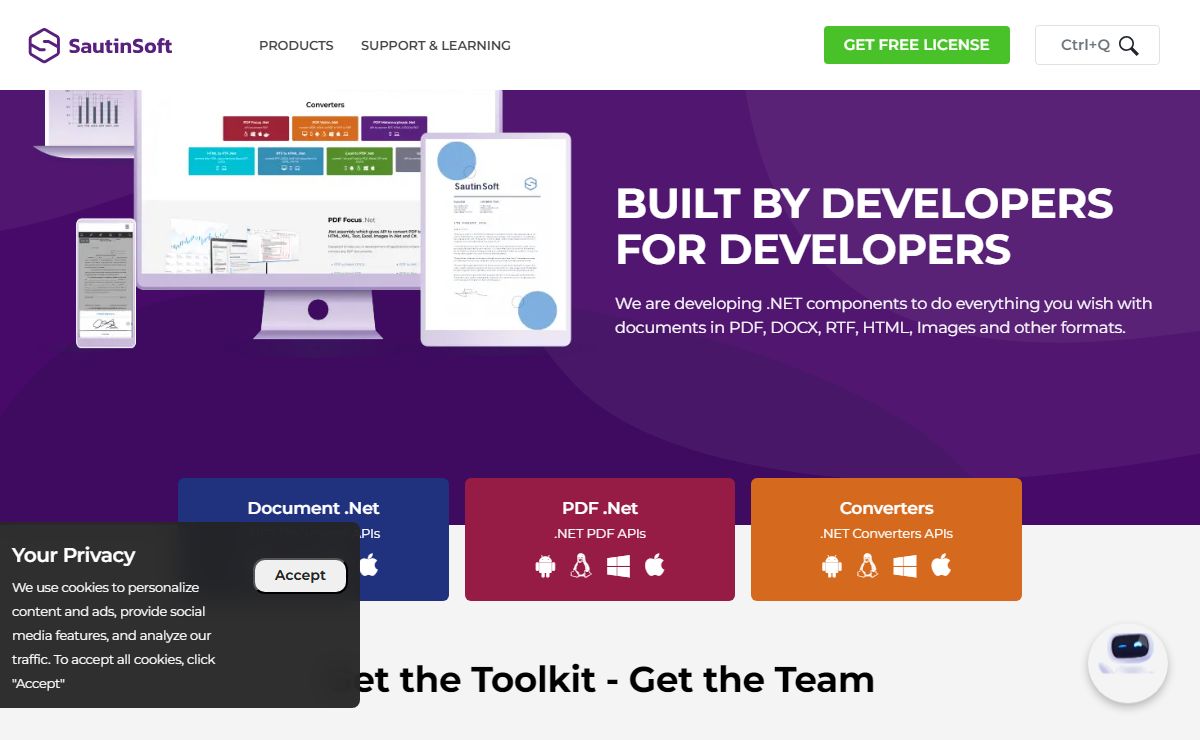Click the smartphone illustration
Image resolution: width=1200 pixels, height=740 pixels.
(106, 283)
